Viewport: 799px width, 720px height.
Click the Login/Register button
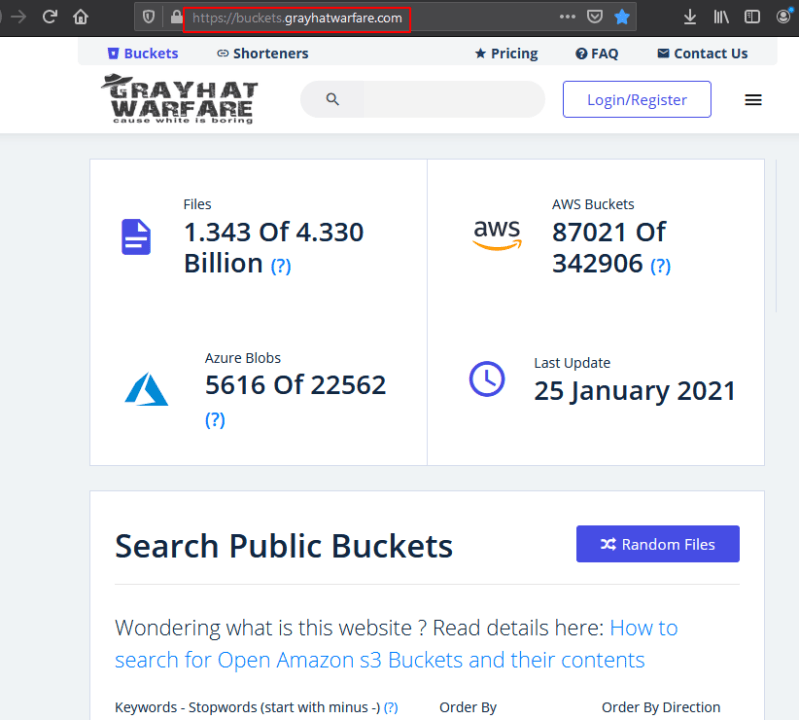tap(637, 99)
